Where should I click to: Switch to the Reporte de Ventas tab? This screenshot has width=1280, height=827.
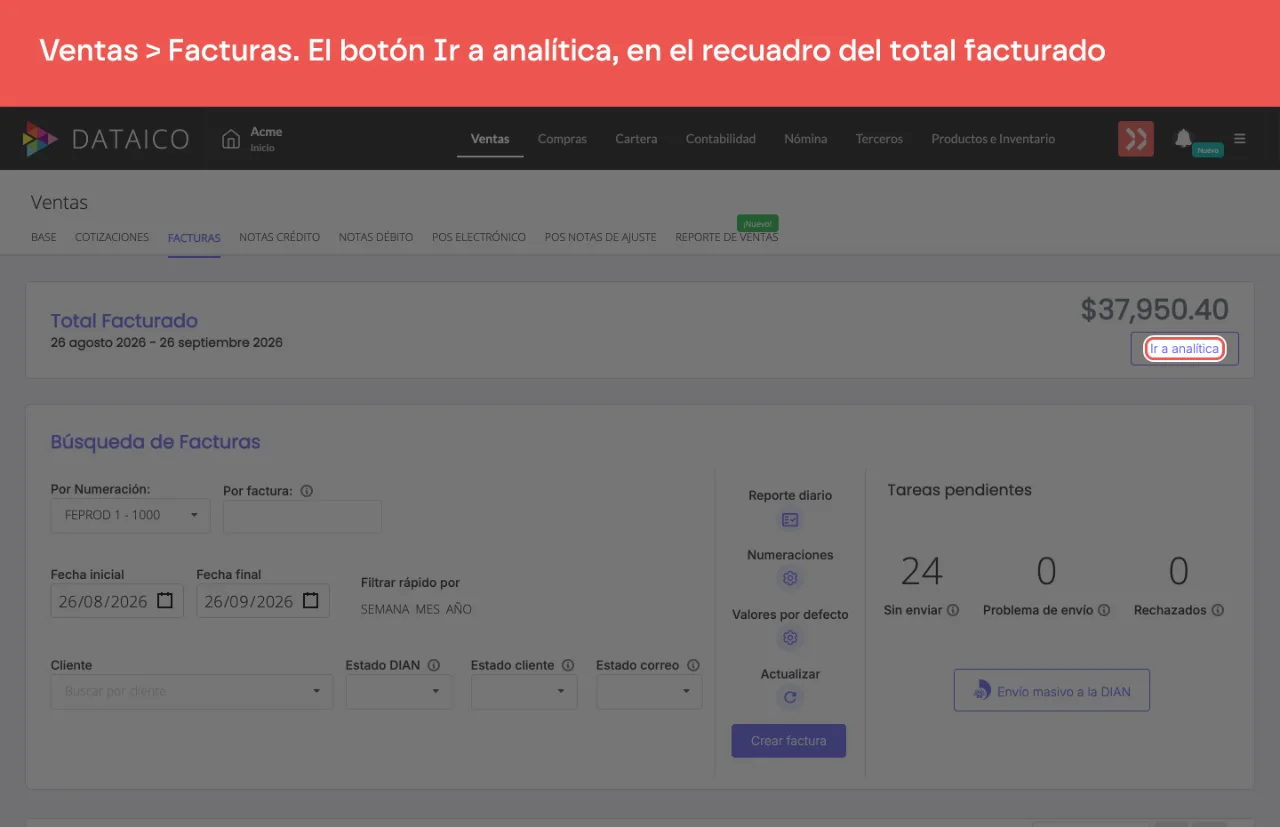pos(727,237)
